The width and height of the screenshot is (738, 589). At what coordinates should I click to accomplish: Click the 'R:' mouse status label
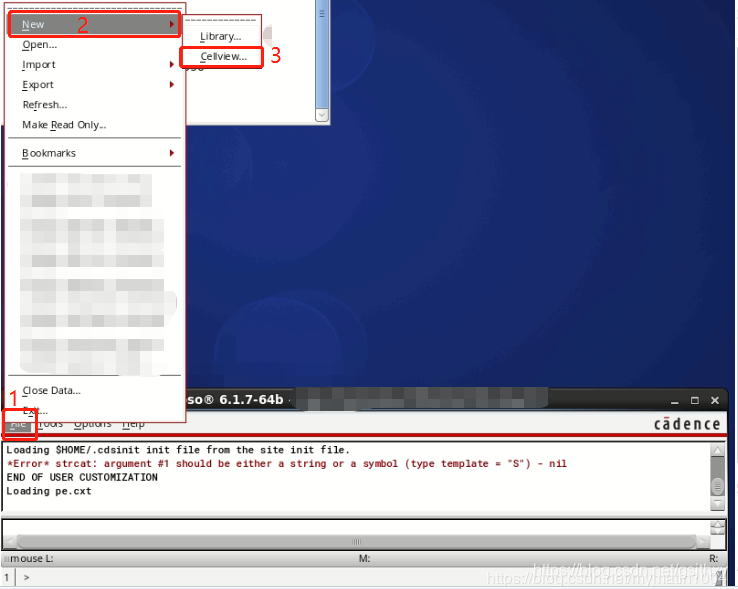pos(714,559)
